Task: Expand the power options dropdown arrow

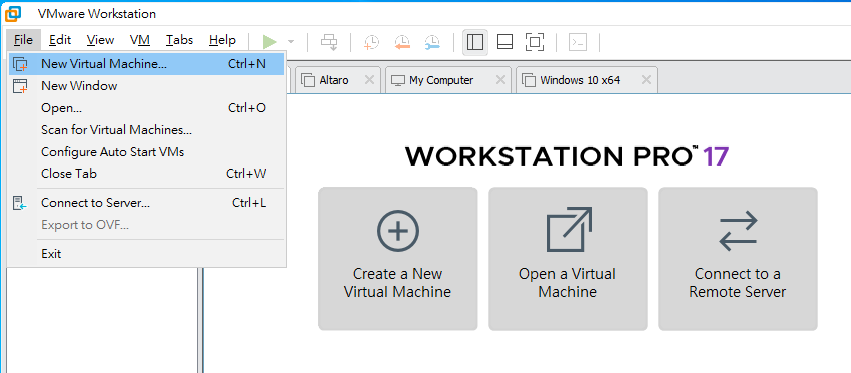Action: coord(291,42)
